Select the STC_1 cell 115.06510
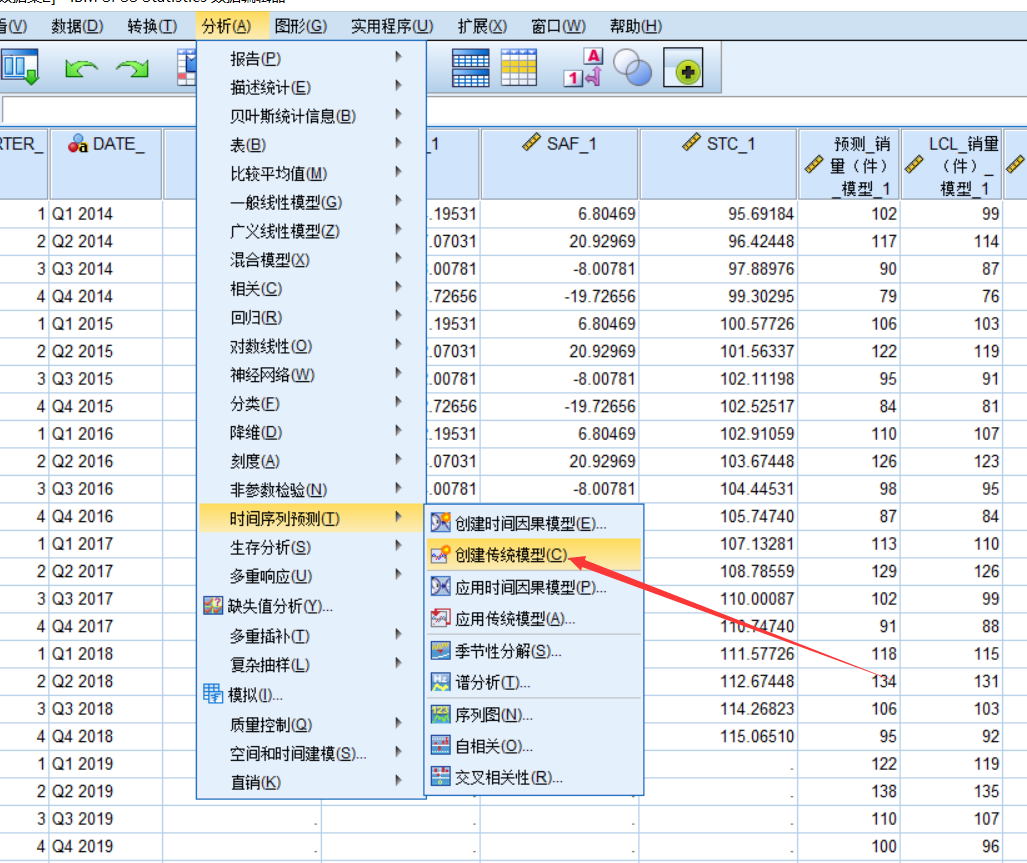Viewport: 1027px width, 863px height. [719, 736]
